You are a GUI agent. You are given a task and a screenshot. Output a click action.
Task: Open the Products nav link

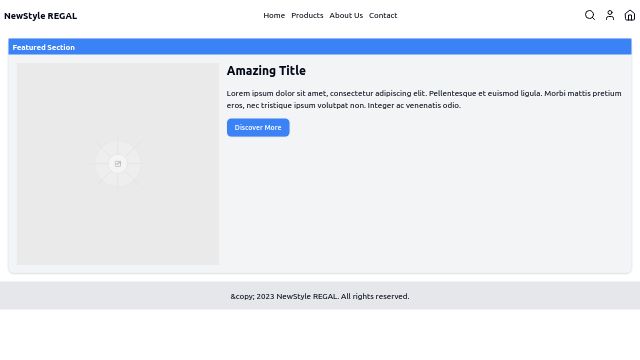(307, 16)
